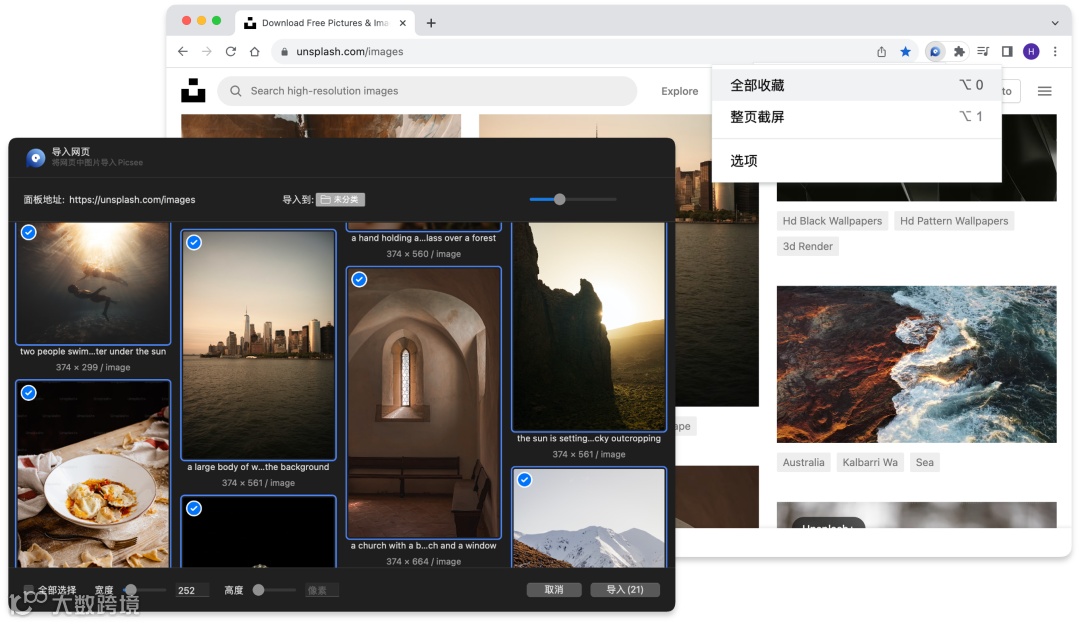The width and height of the screenshot is (1080, 624).
Task: Click the lock icon in address bar
Action: (284, 52)
